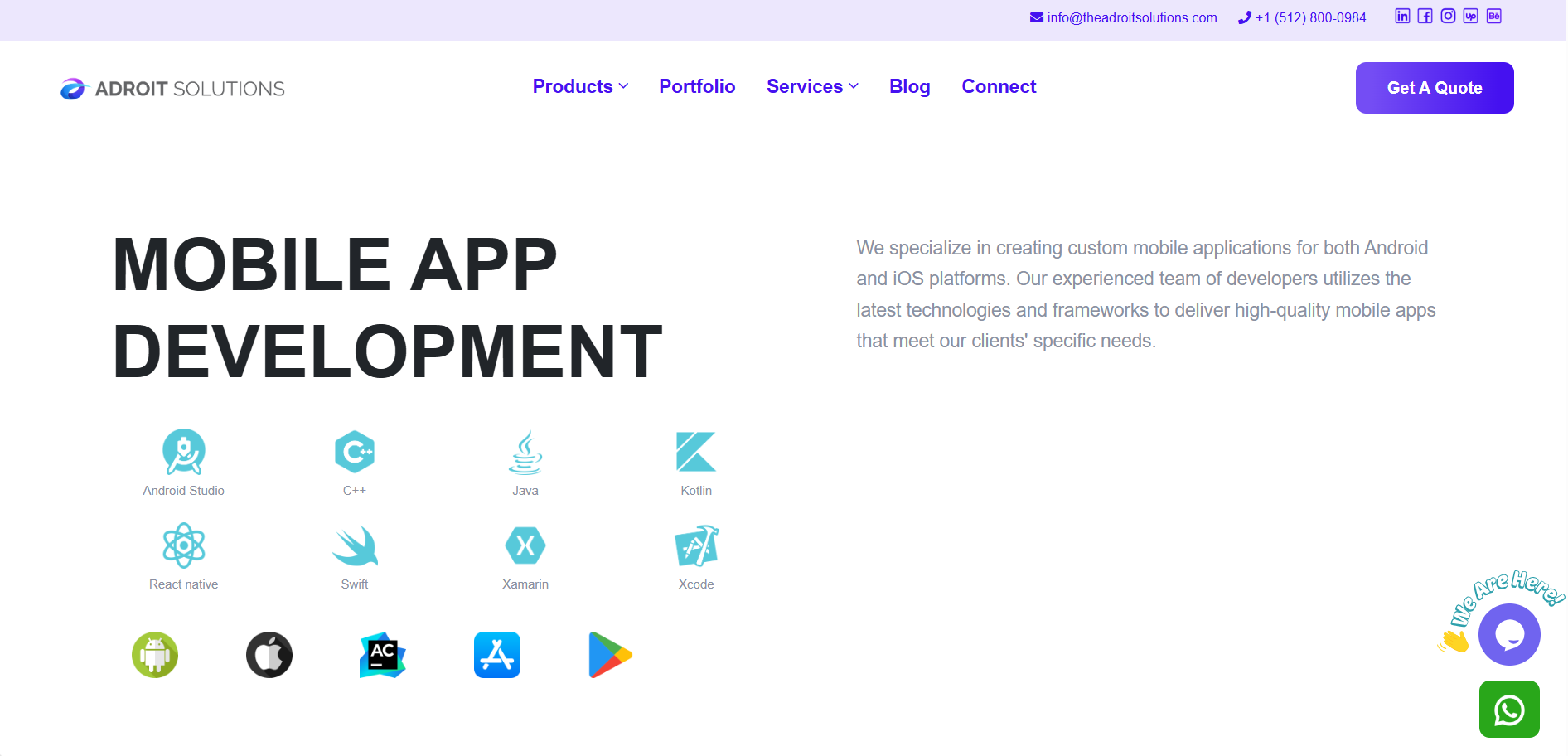Click the "Xcode" label text
Viewport: 1568px width, 756px height.
696,584
